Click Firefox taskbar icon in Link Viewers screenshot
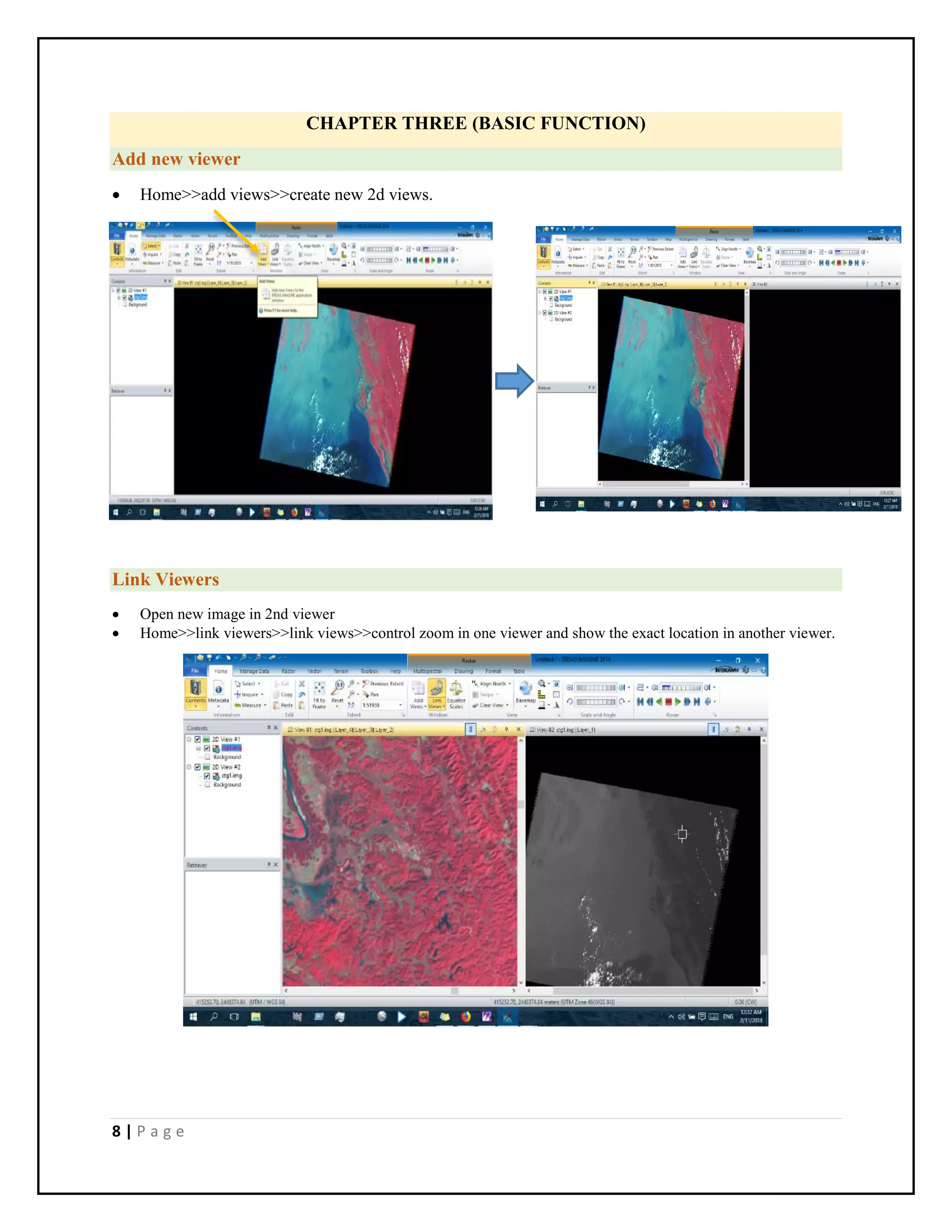This screenshot has width=952, height=1232. 466,1016
